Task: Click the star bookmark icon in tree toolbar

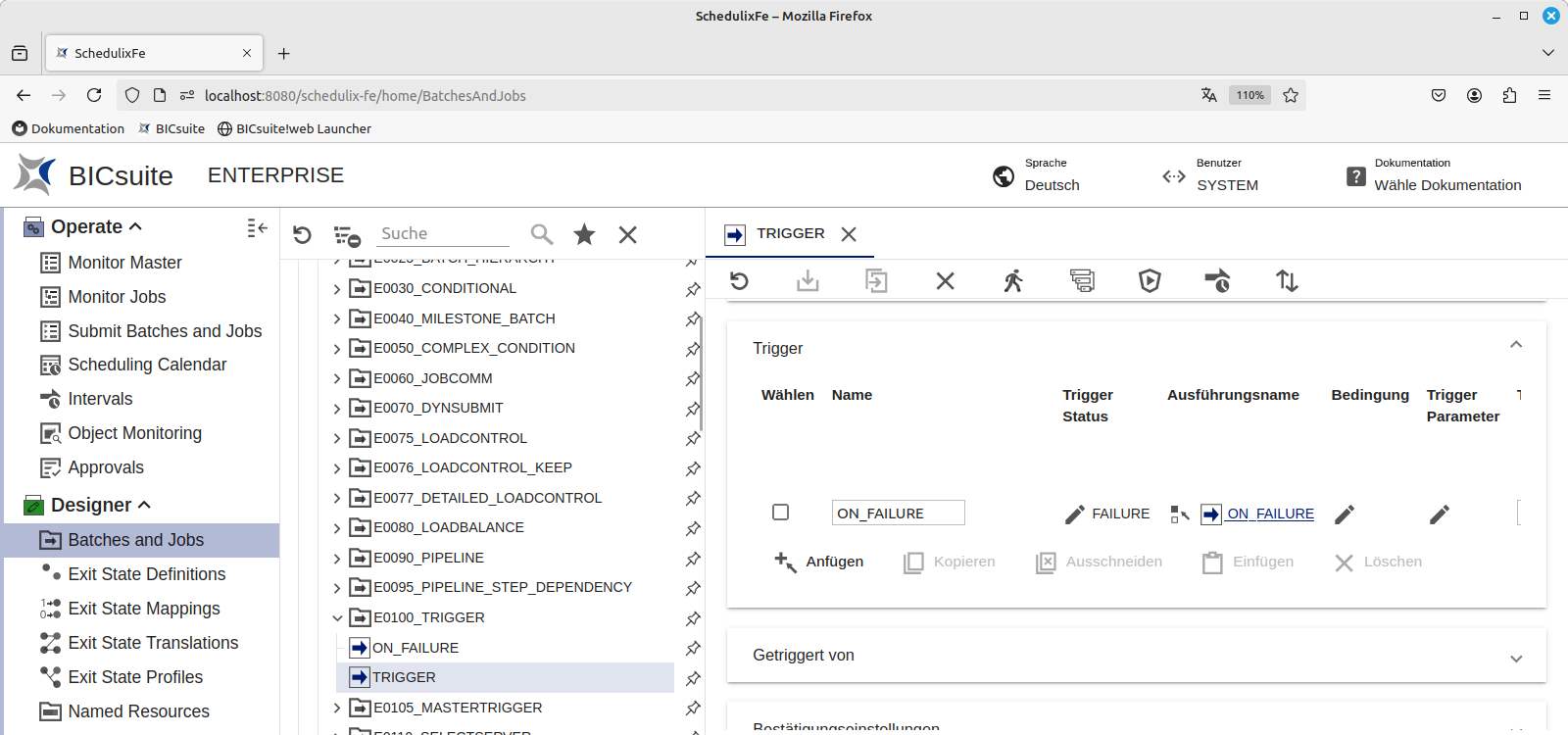Action: coord(584,234)
